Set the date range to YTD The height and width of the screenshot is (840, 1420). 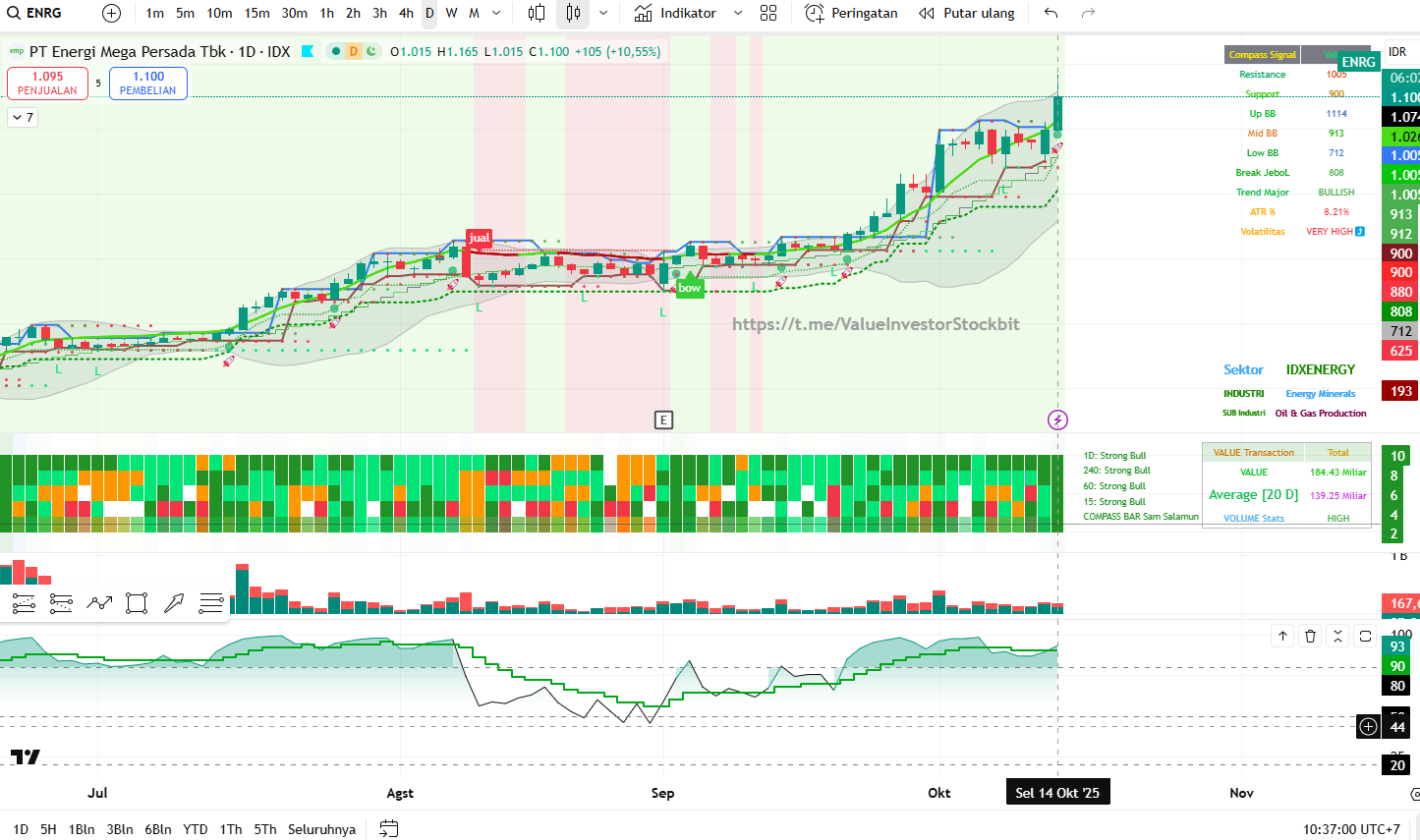pos(196,829)
